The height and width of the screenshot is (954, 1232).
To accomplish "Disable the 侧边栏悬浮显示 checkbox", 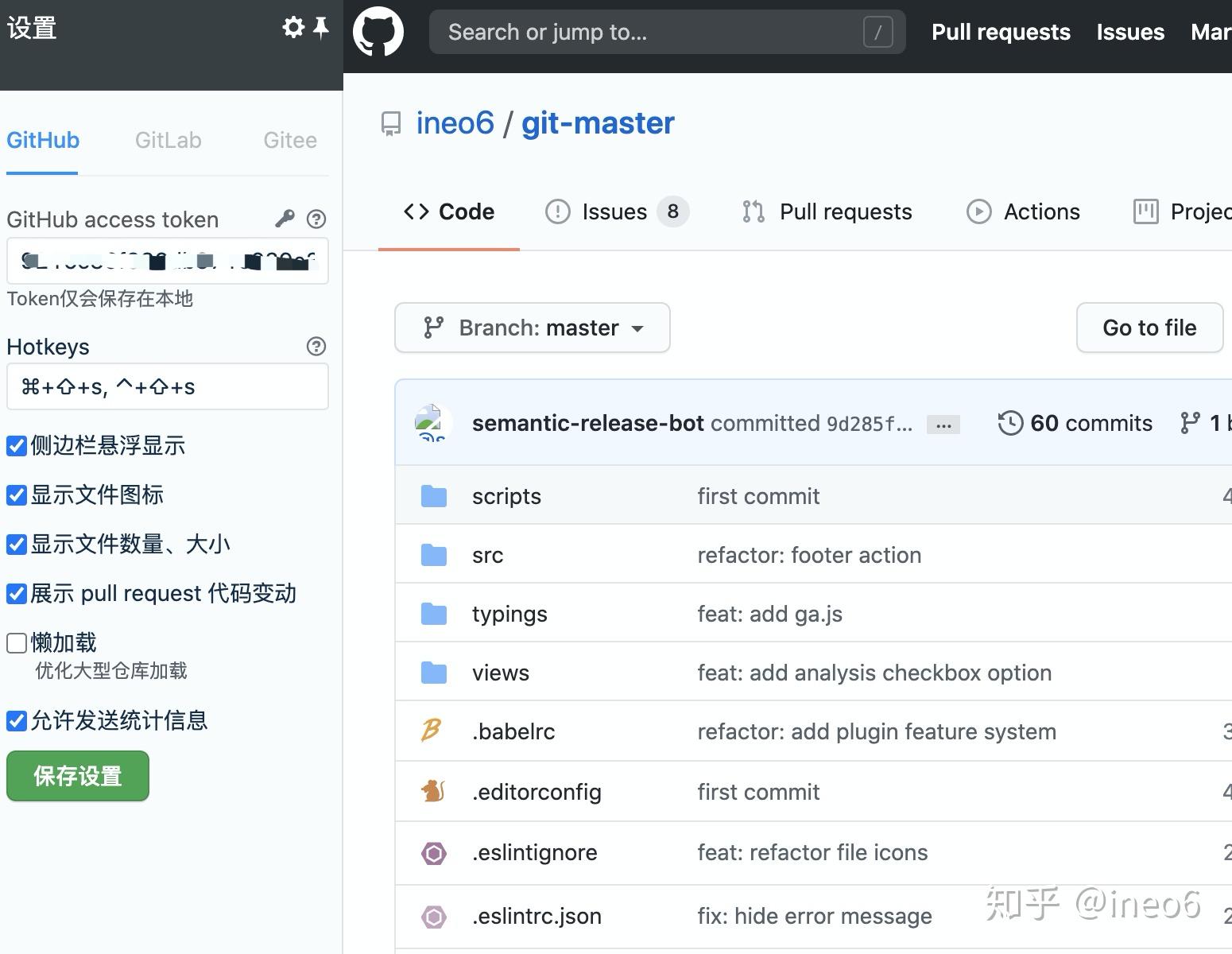I will coord(17,445).
